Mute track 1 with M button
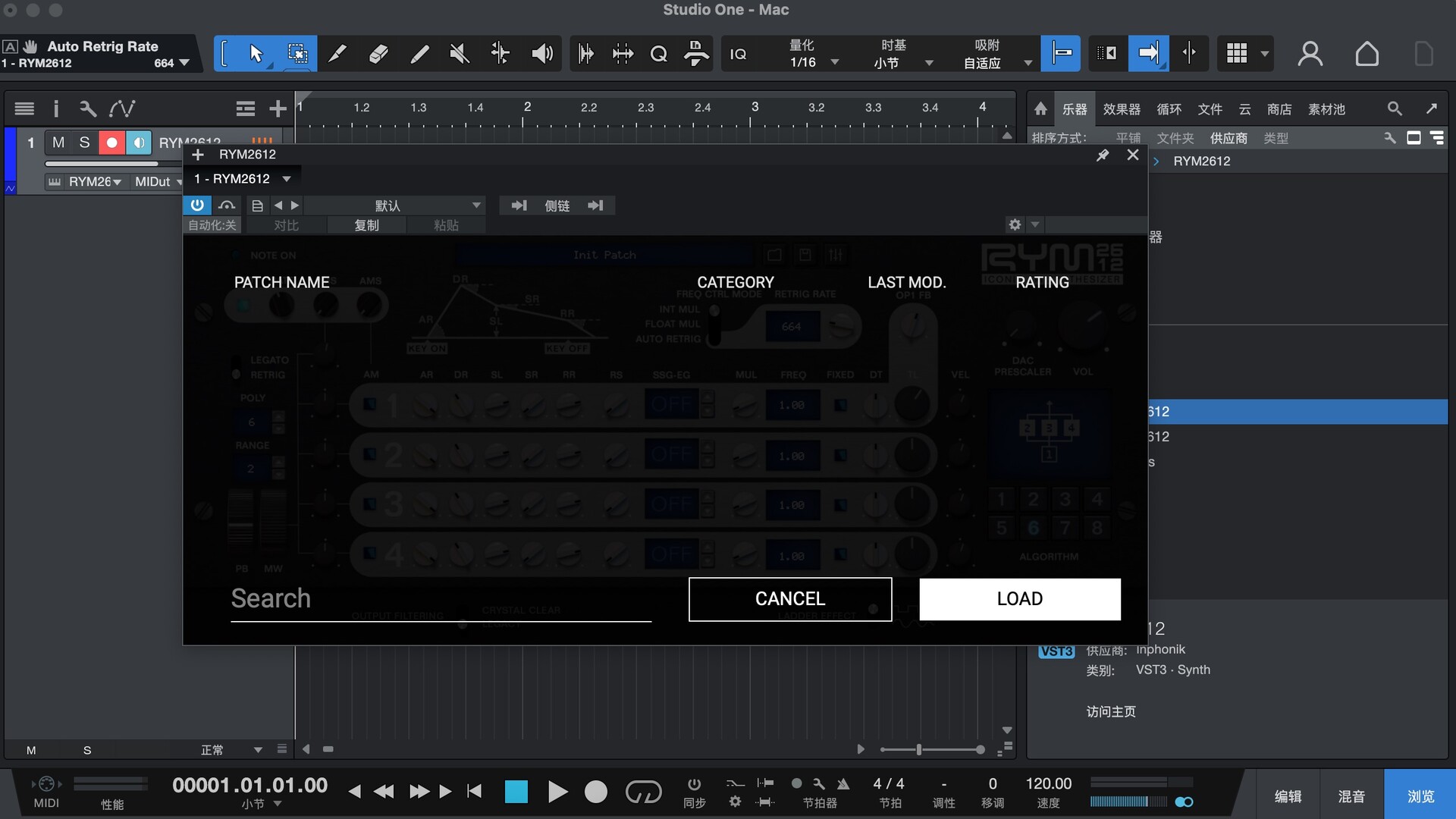The height and width of the screenshot is (819, 1456). [x=58, y=143]
